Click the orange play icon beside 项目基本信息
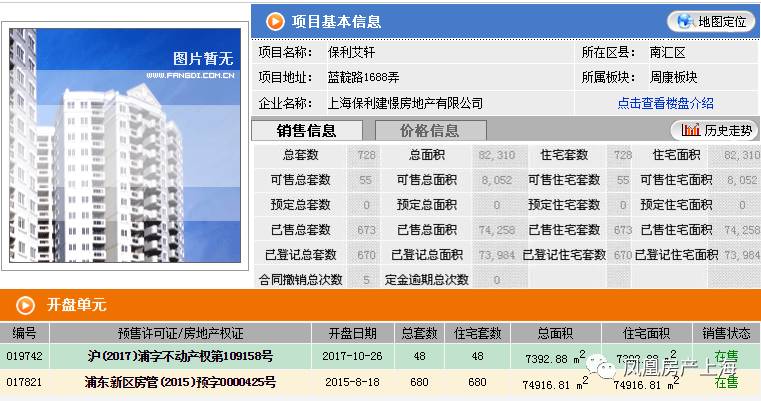The image size is (761, 401). (275, 21)
